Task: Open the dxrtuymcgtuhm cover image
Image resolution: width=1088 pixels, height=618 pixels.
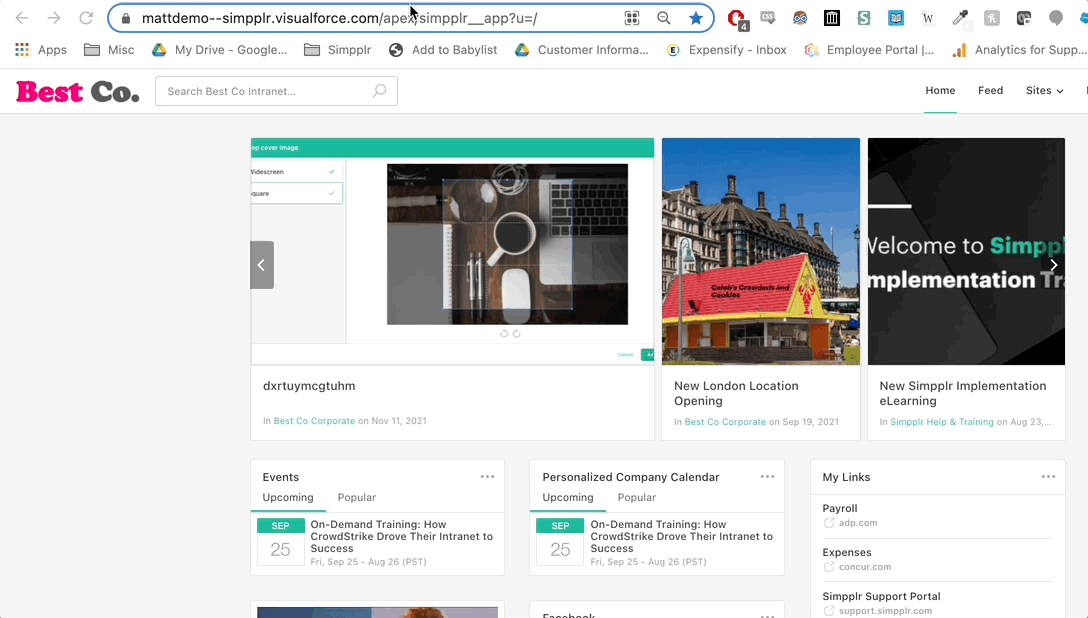Action: (452, 251)
